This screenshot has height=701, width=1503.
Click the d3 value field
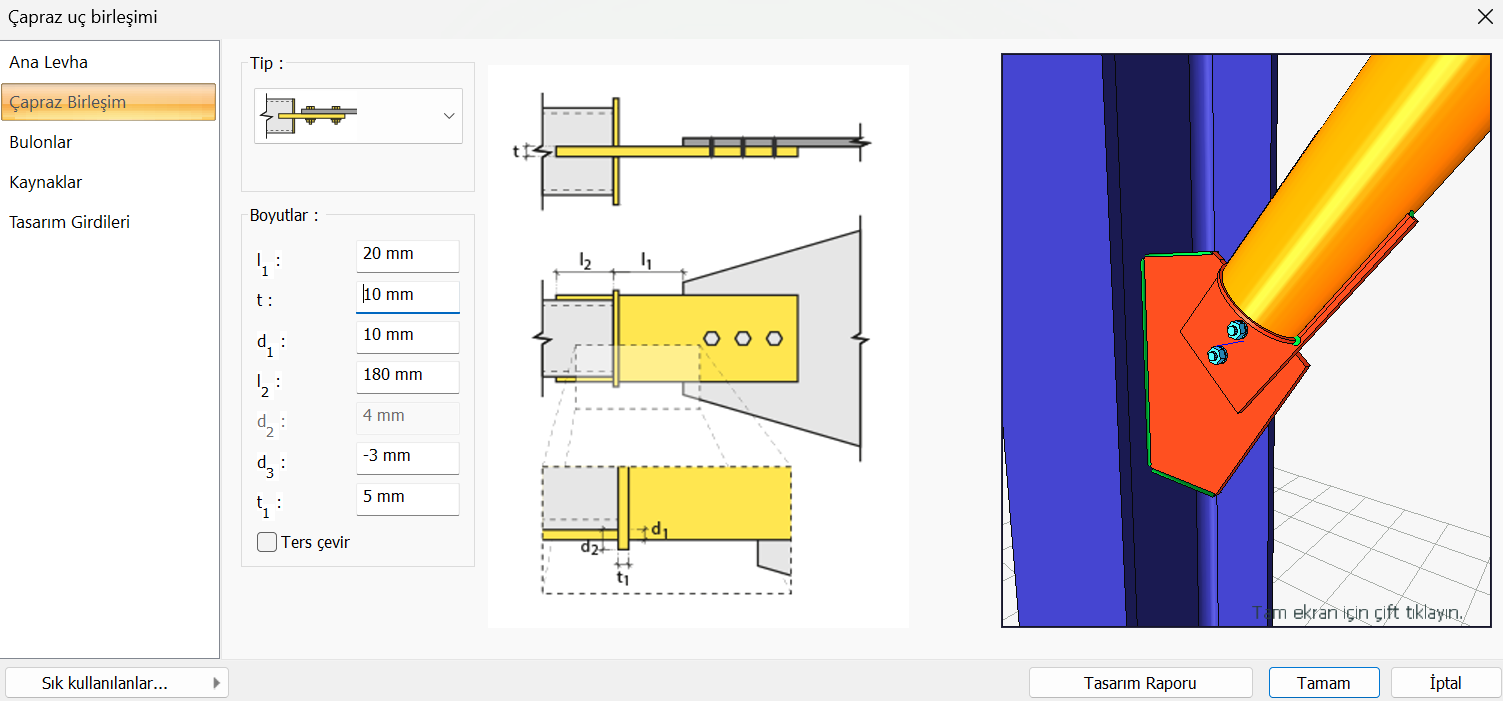[x=407, y=457]
